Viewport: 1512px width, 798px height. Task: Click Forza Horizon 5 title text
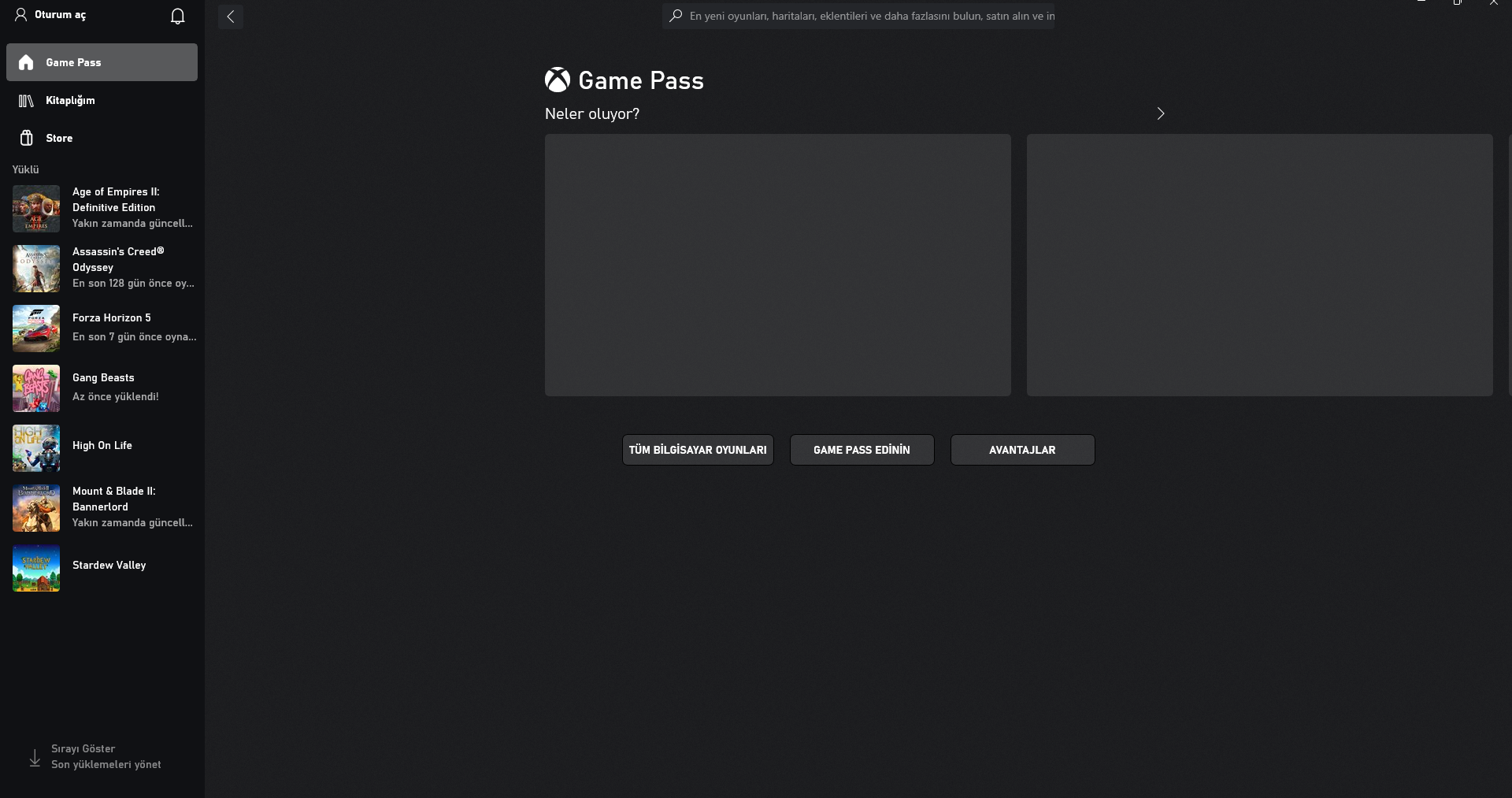click(112, 317)
